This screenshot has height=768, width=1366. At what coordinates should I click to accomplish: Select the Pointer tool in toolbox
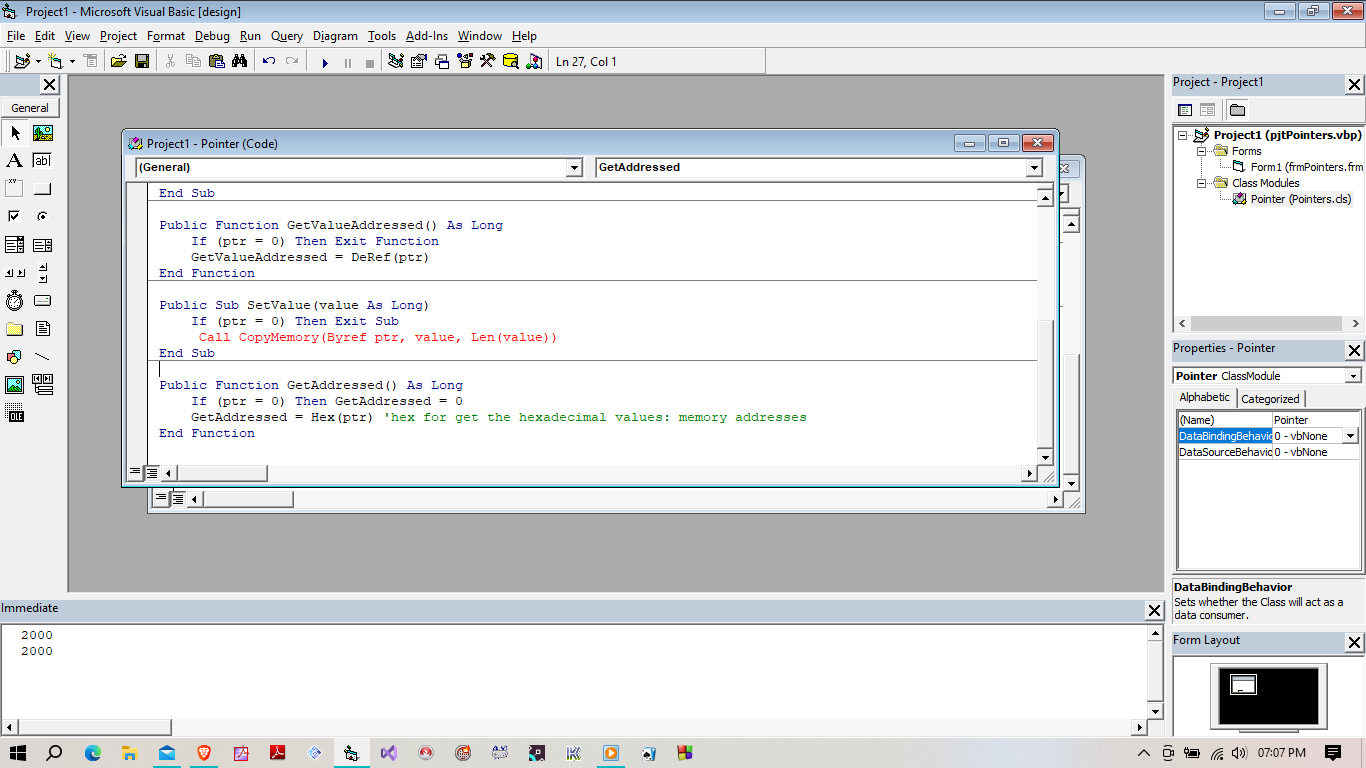[x=15, y=133]
